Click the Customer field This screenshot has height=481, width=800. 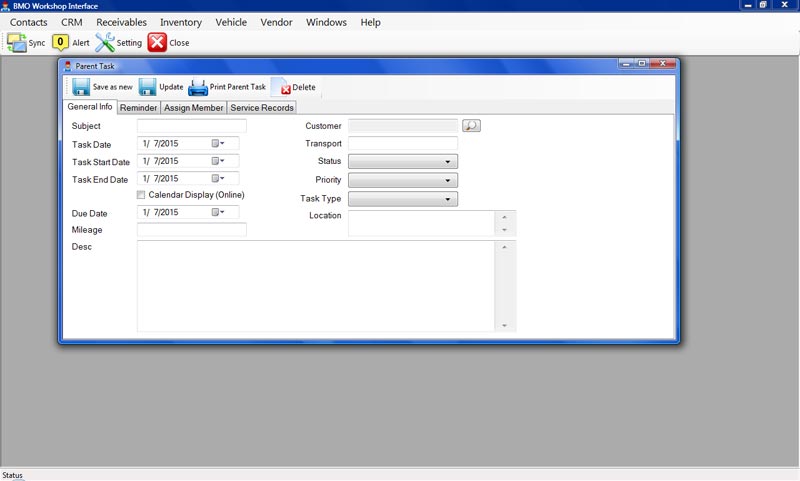point(403,125)
